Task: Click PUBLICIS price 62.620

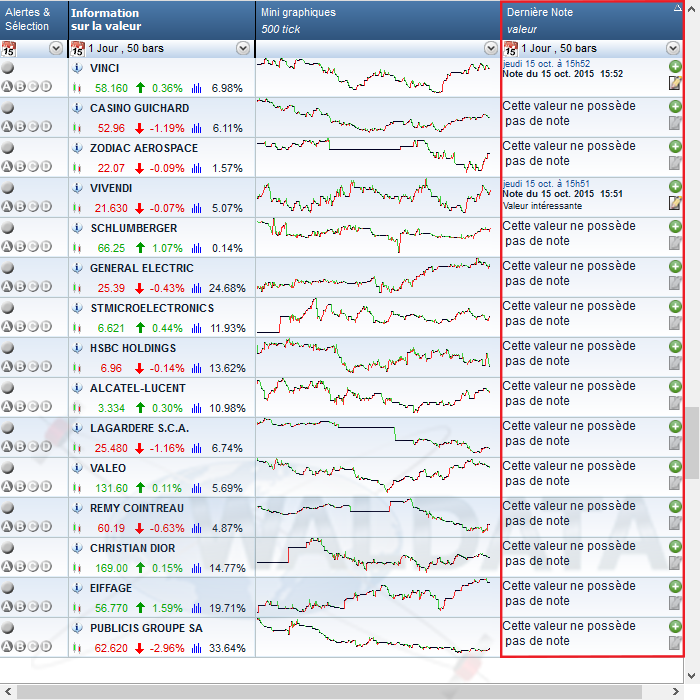Action: 111,648
